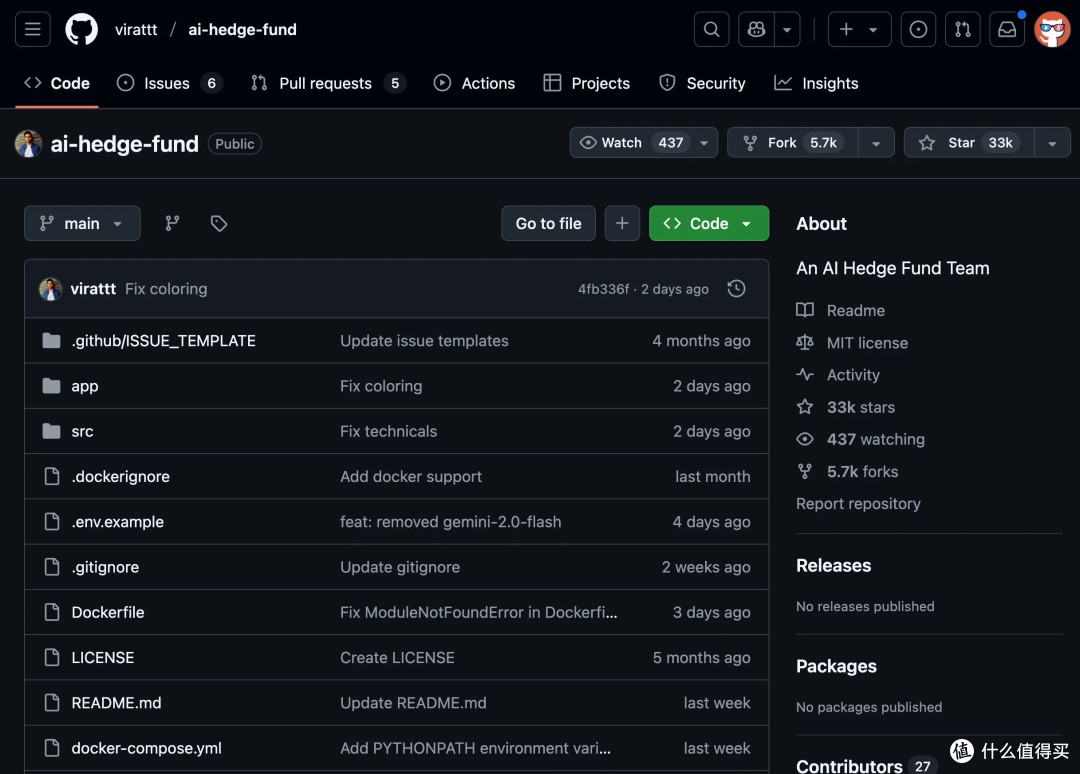The image size is (1080, 774).
Task: View tags using the tag icon
Action: pyautogui.click(x=219, y=223)
